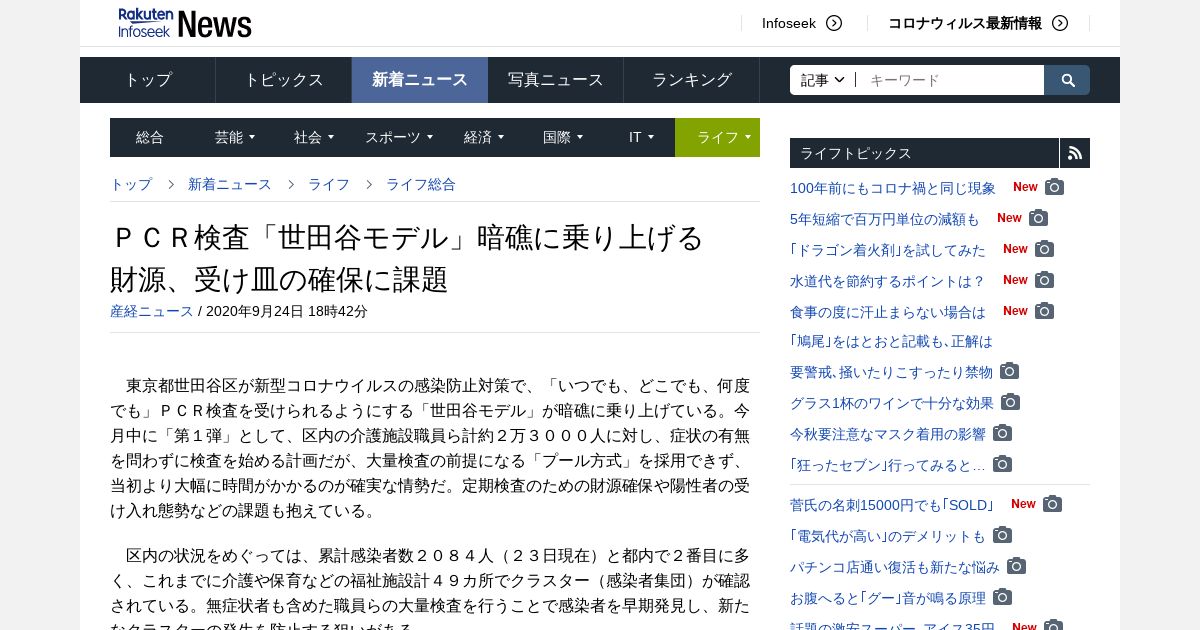The width and height of the screenshot is (1200, 630).
Task: Open the 産経ニュース source link
Action: [152, 311]
